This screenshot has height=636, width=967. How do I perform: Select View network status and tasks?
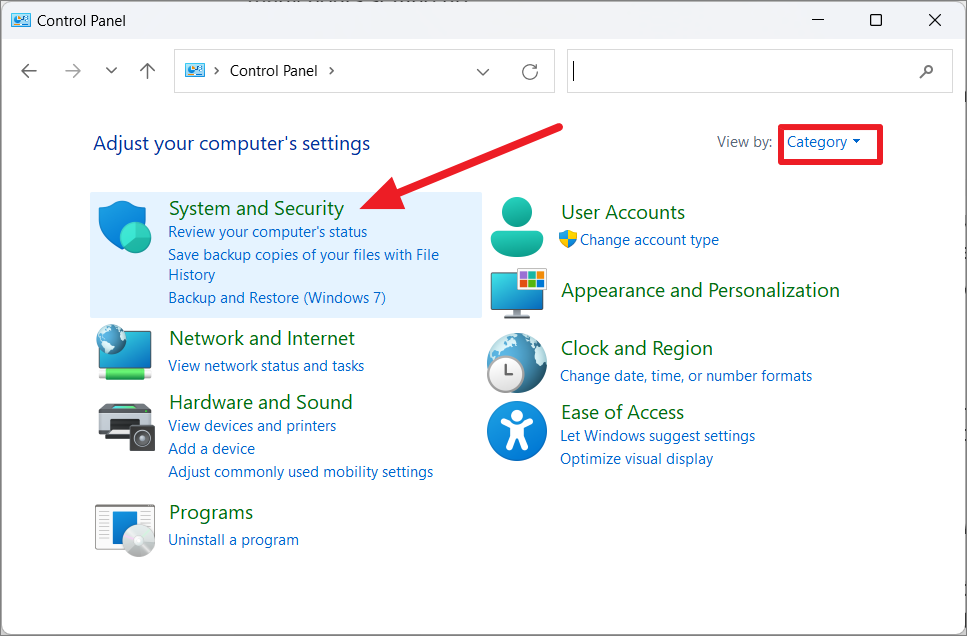(x=266, y=366)
